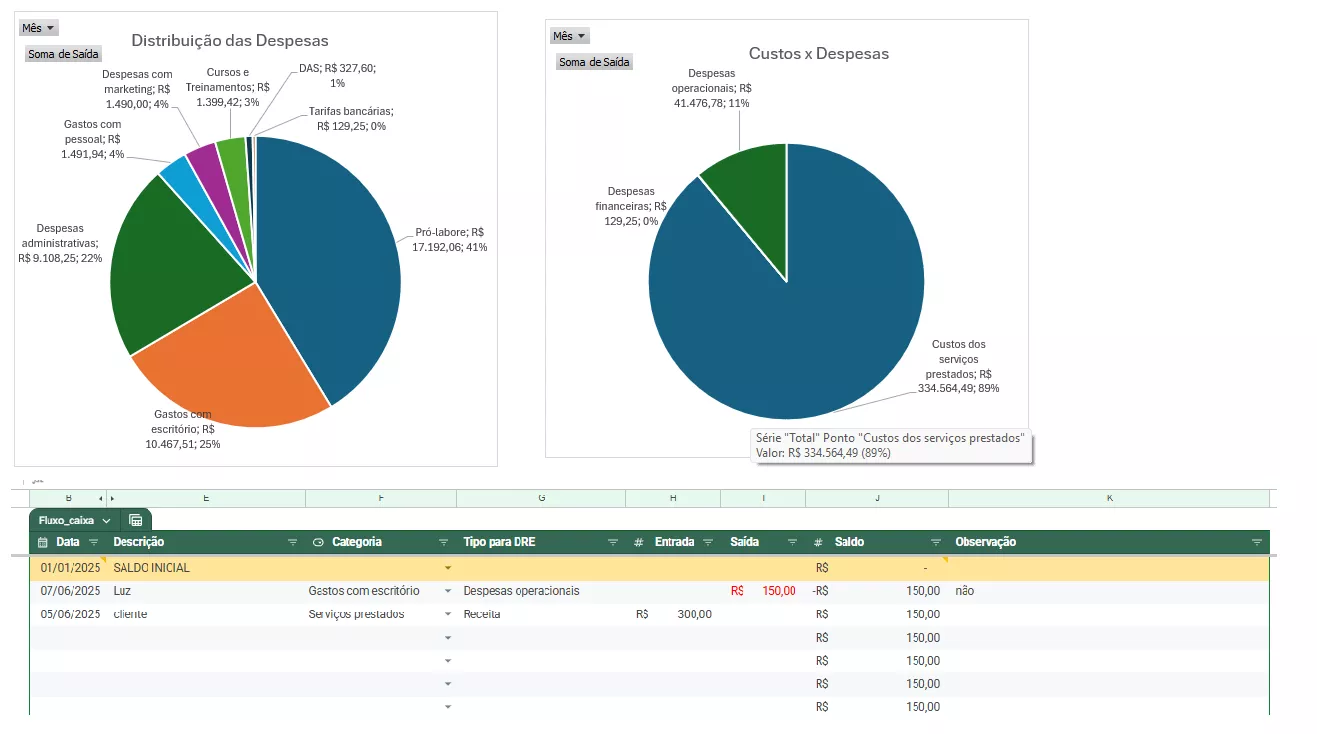The height and width of the screenshot is (734, 1317).
Task: Select the cliente description cell
Action: pyautogui.click(x=206, y=614)
